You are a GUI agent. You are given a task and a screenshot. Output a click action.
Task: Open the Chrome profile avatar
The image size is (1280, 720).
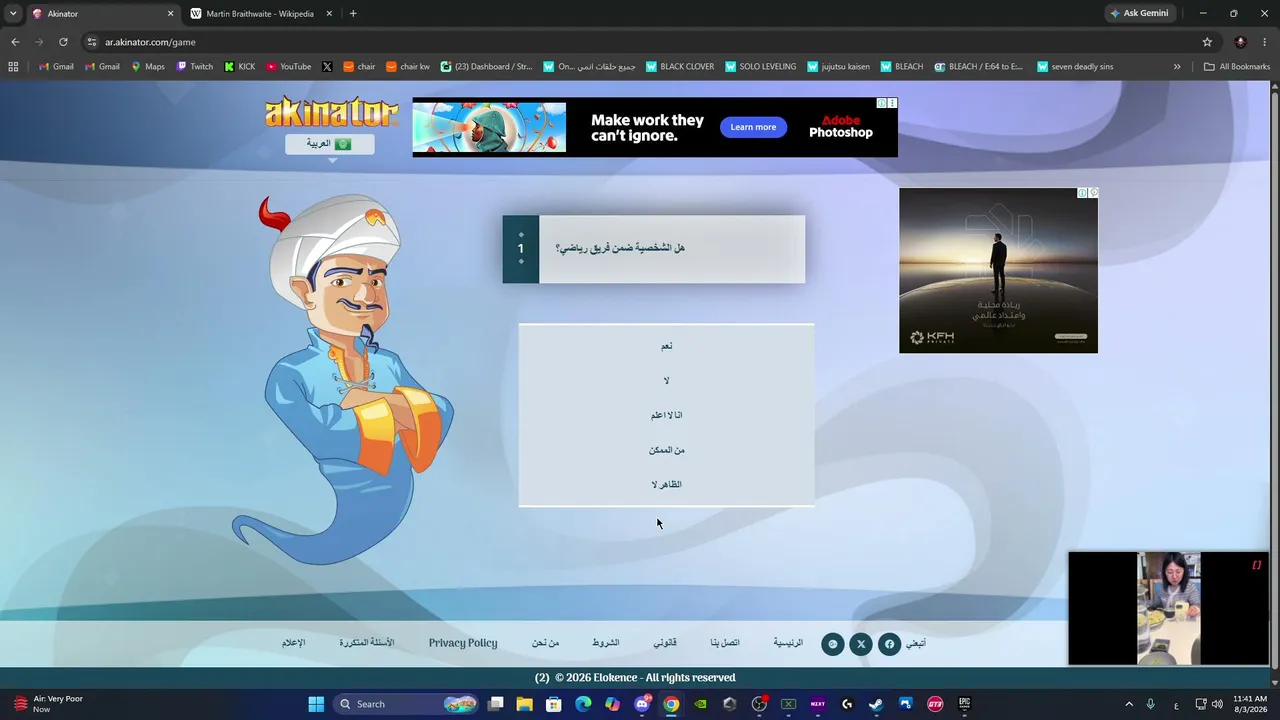[1240, 42]
